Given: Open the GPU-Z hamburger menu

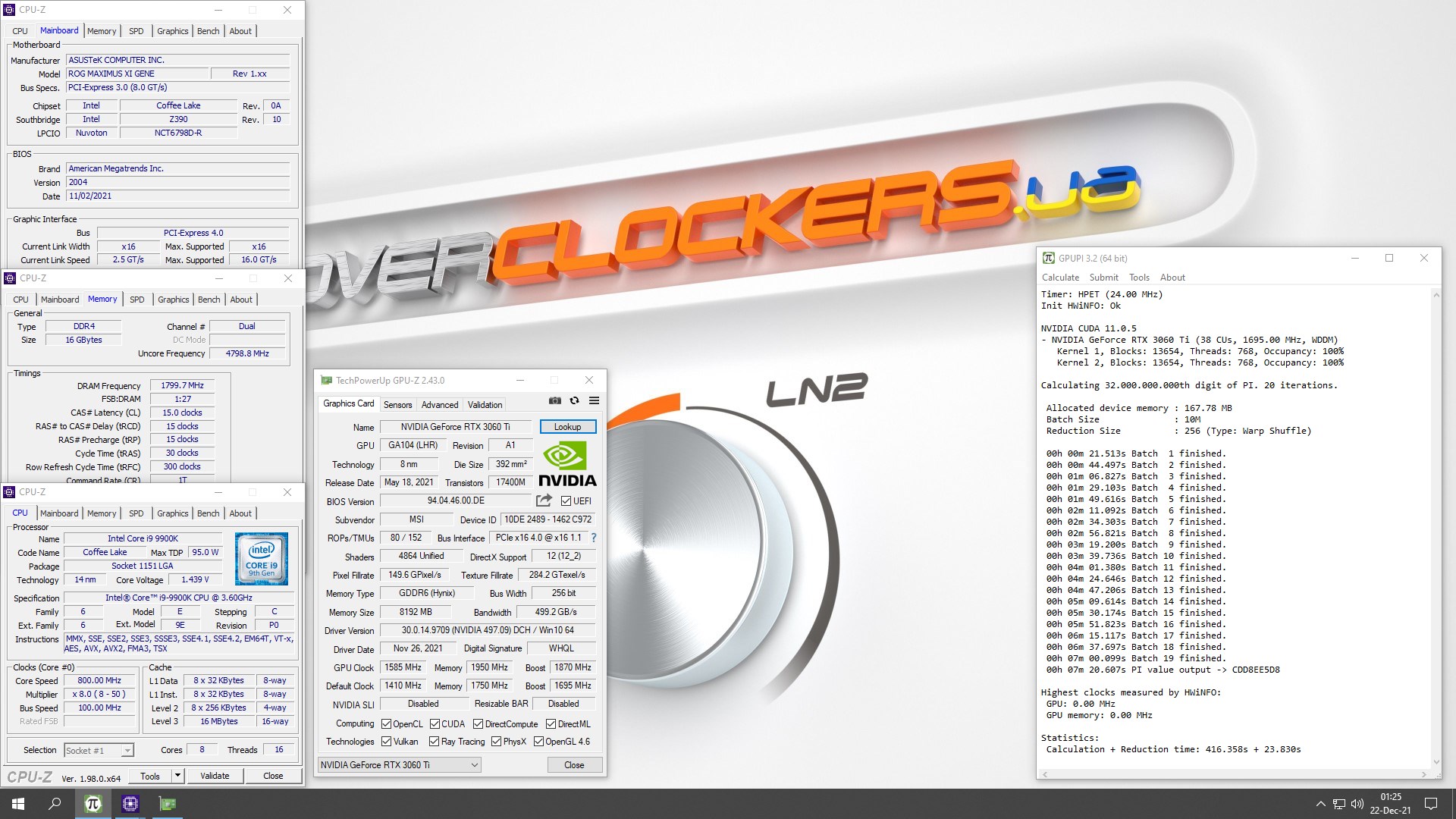Looking at the screenshot, I should [x=594, y=400].
